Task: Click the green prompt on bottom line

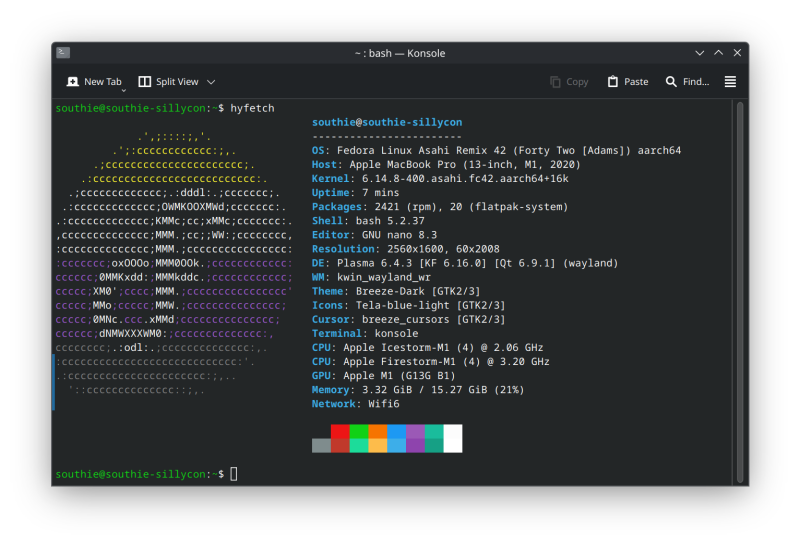Action: [139, 474]
